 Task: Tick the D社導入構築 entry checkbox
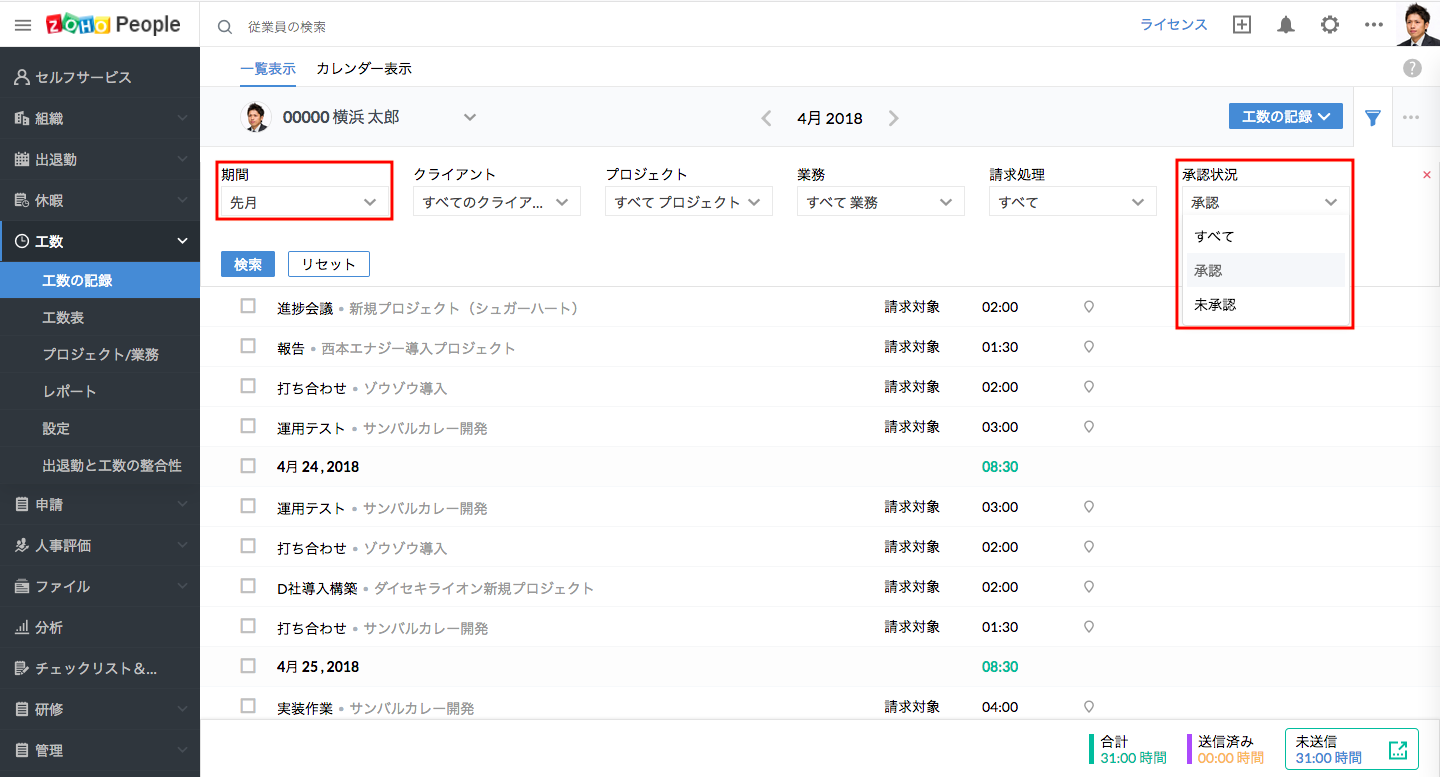click(x=248, y=586)
